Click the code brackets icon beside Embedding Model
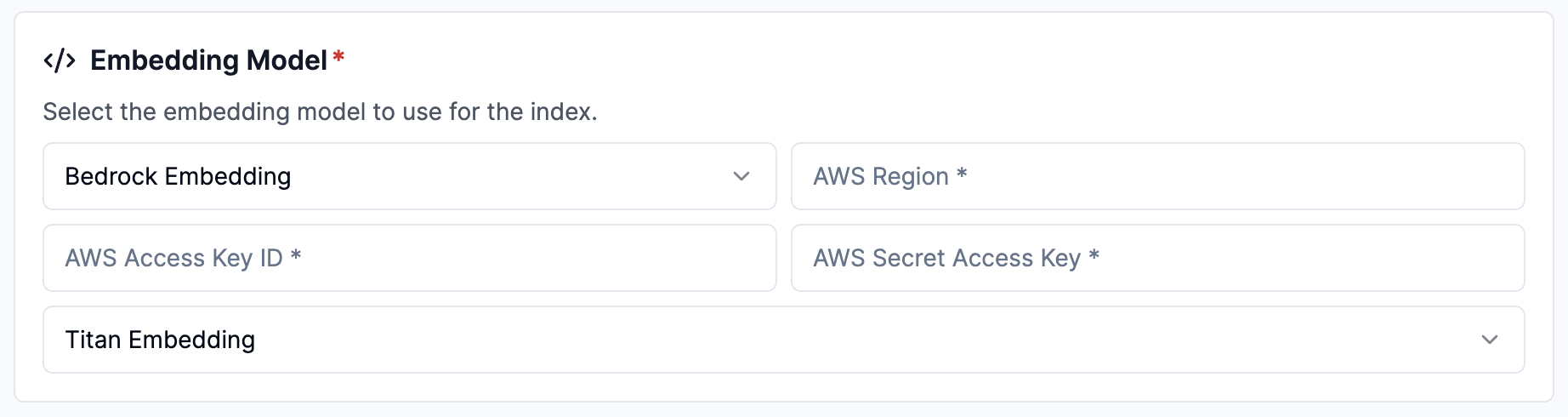This screenshot has width=1568, height=417. point(60,60)
